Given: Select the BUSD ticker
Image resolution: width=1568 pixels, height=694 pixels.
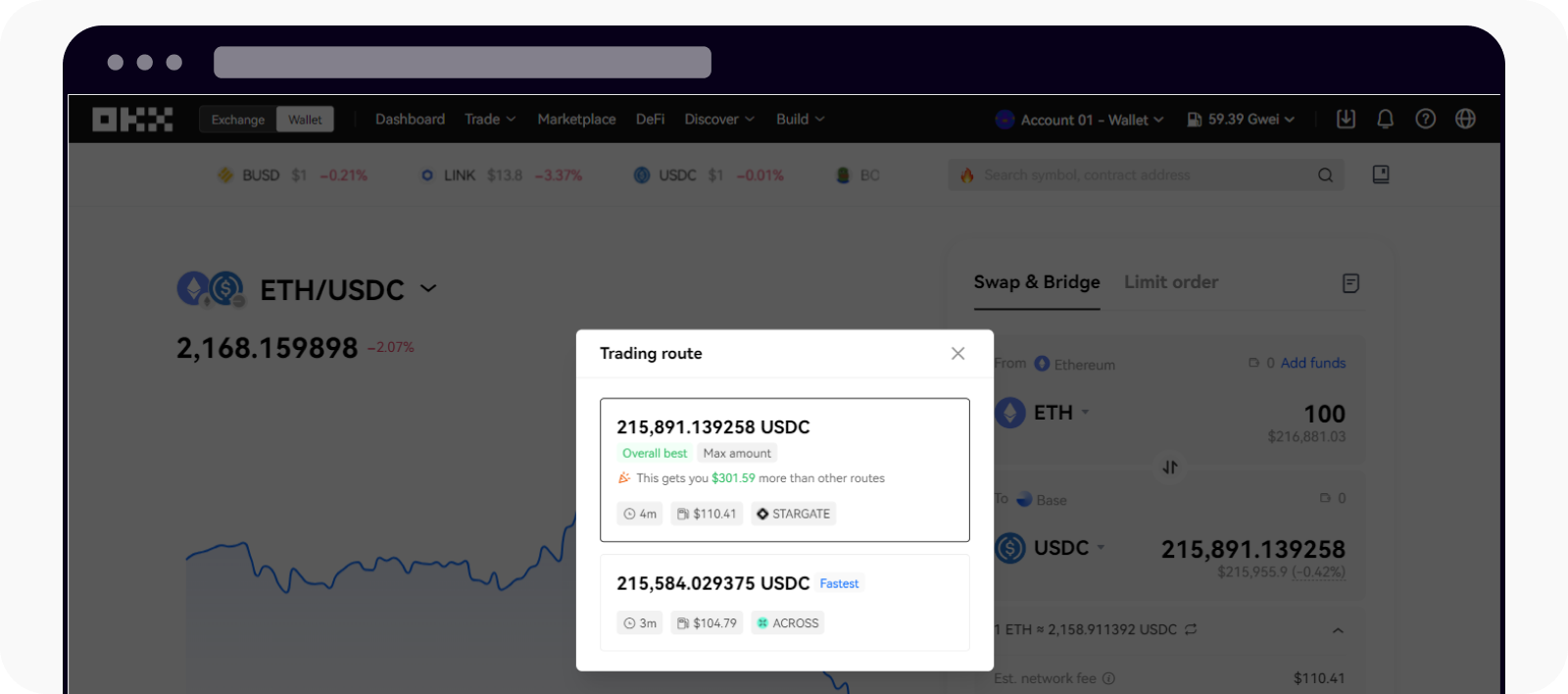Looking at the screenshot, I should click(292, 175).
